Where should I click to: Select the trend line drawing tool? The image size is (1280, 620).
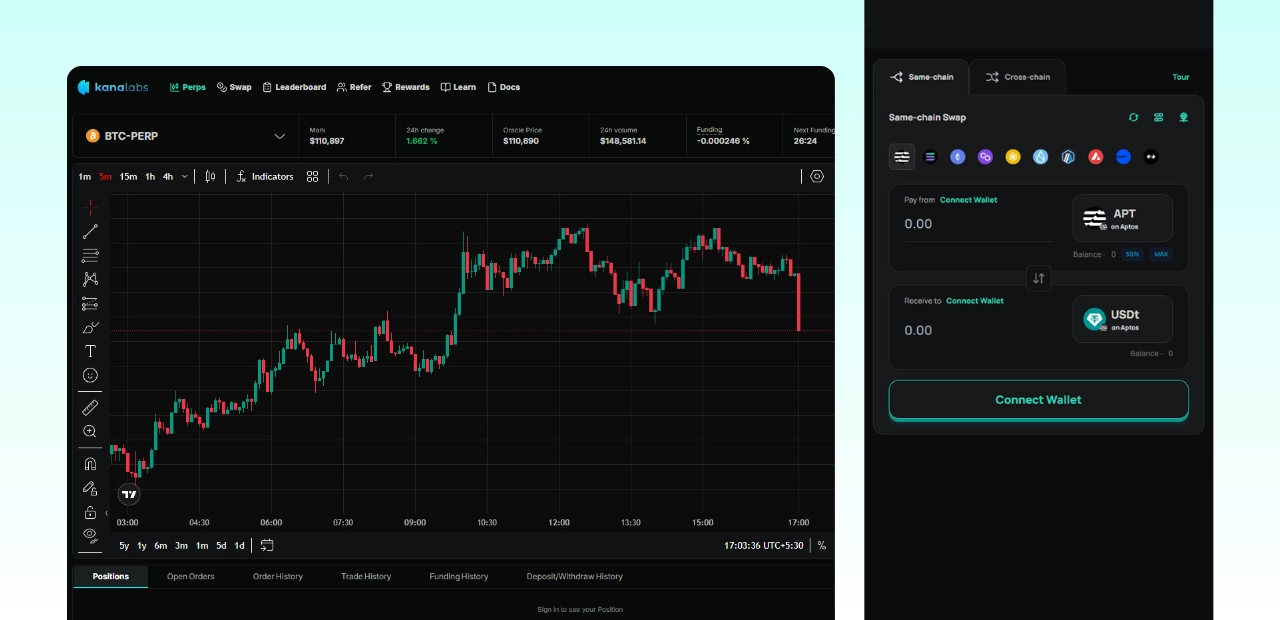(90, 232)
